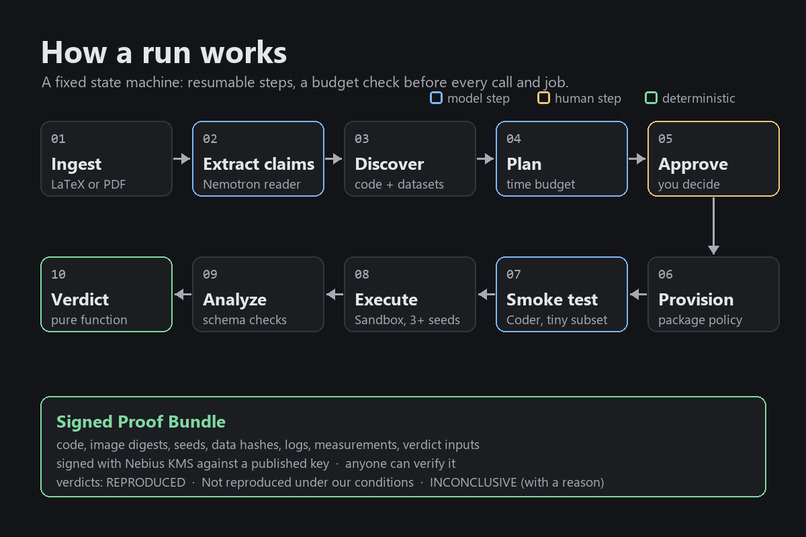
Task: Click the 'LaTeX or PDF' caption
Action: [x=88, y=184]
